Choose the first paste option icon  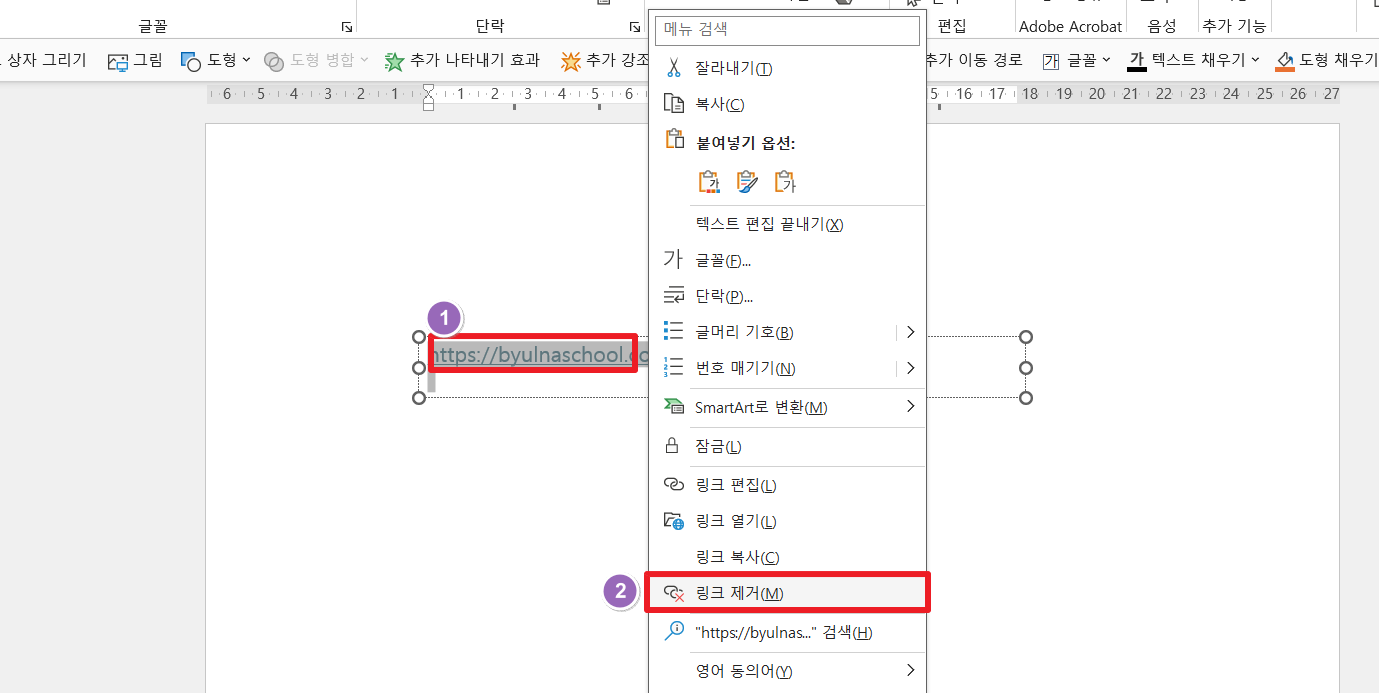[x=709, y=181]
